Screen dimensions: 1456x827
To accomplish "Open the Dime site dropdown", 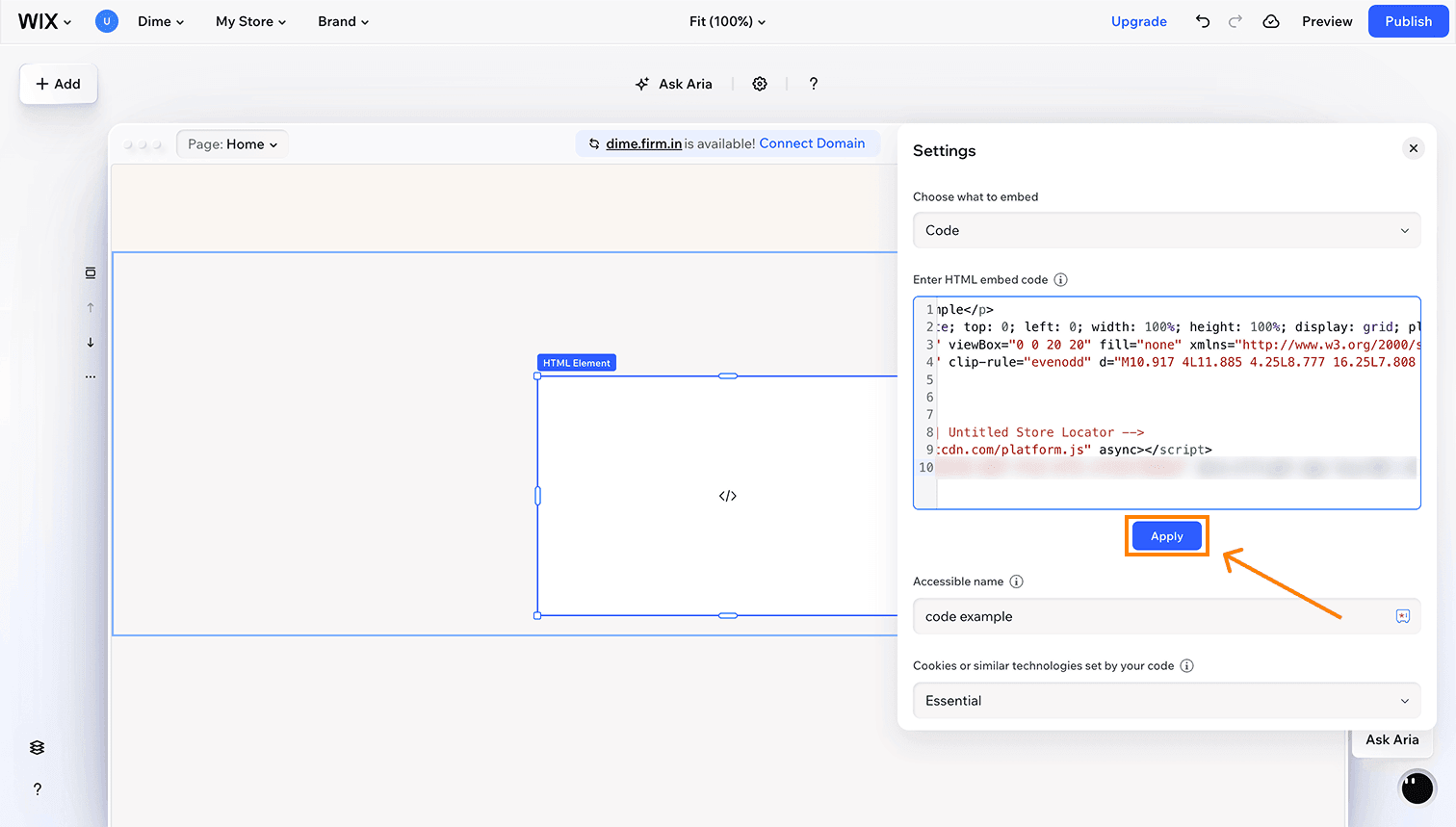I will pos(161,21).
